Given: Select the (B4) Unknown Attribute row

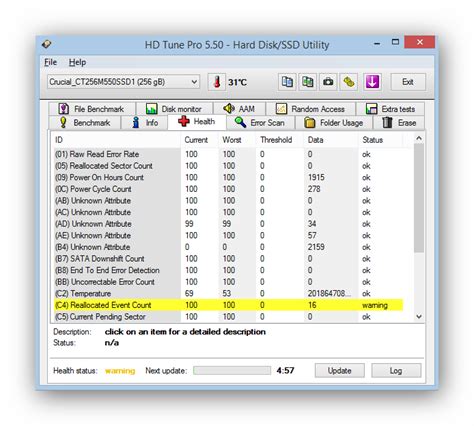Looking at the screenshot, I should tap(228, 247).
